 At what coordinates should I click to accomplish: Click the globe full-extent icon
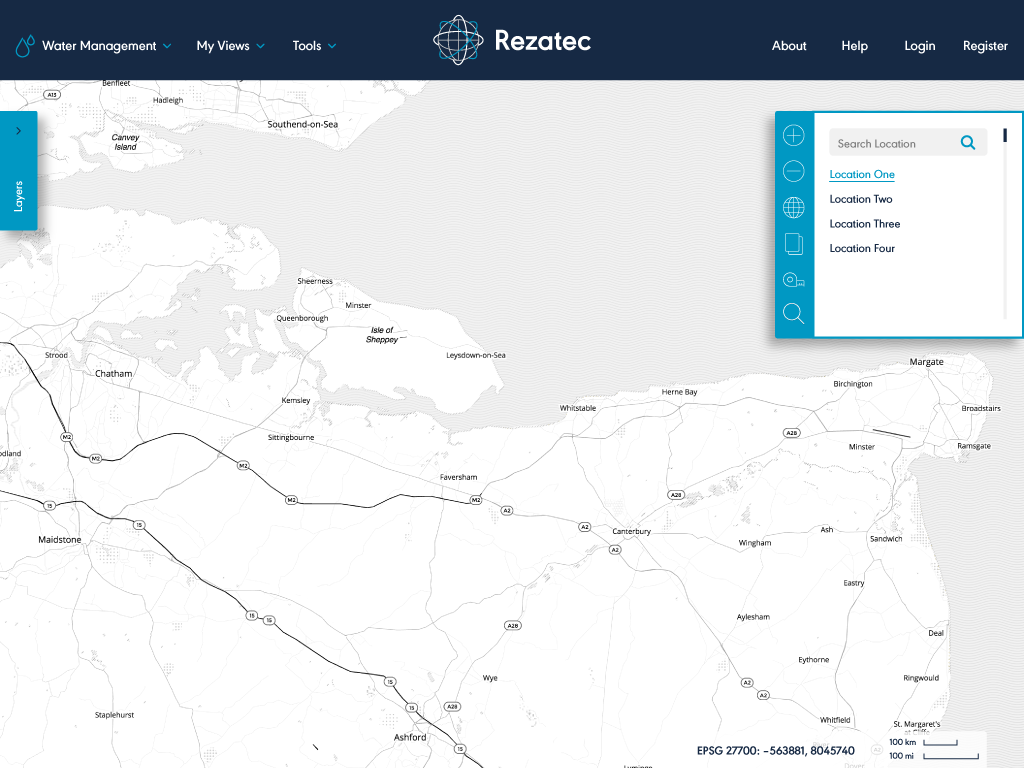coord(793,208)
